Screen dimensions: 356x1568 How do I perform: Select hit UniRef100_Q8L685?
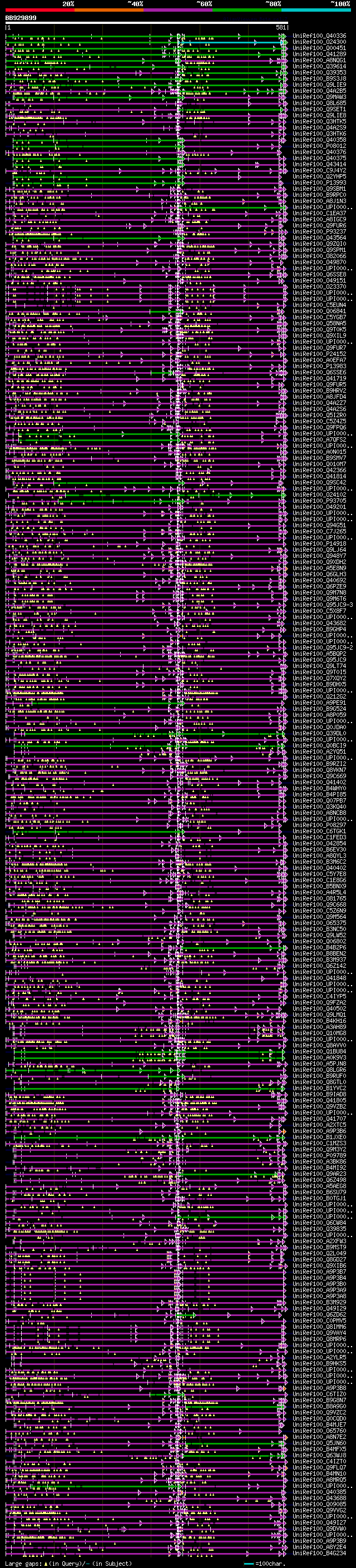coord(319,103)
